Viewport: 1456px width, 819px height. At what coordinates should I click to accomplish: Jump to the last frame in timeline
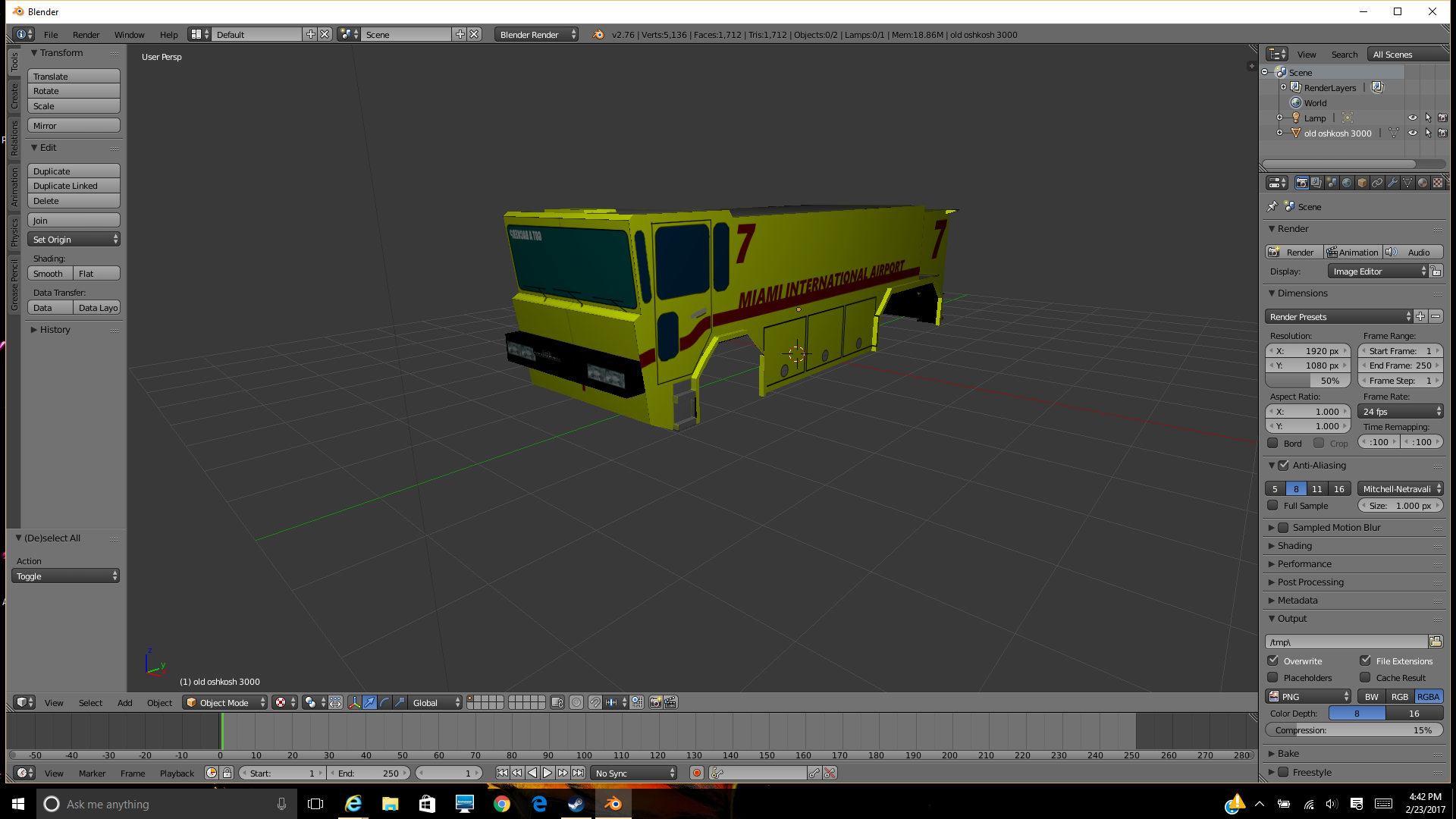coord(578,773)
